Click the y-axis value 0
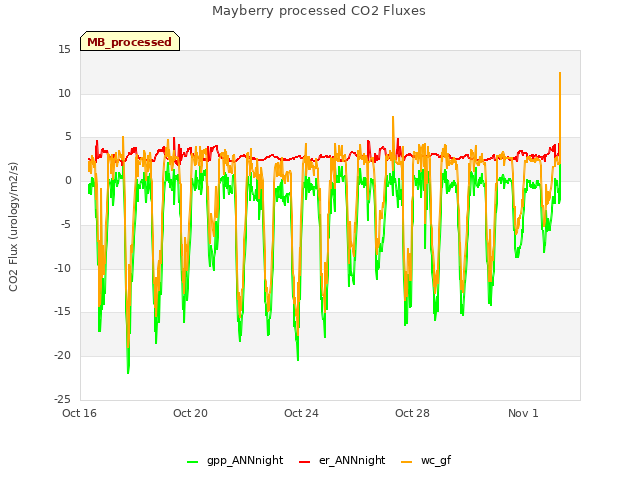 click(x=68, y=180)
